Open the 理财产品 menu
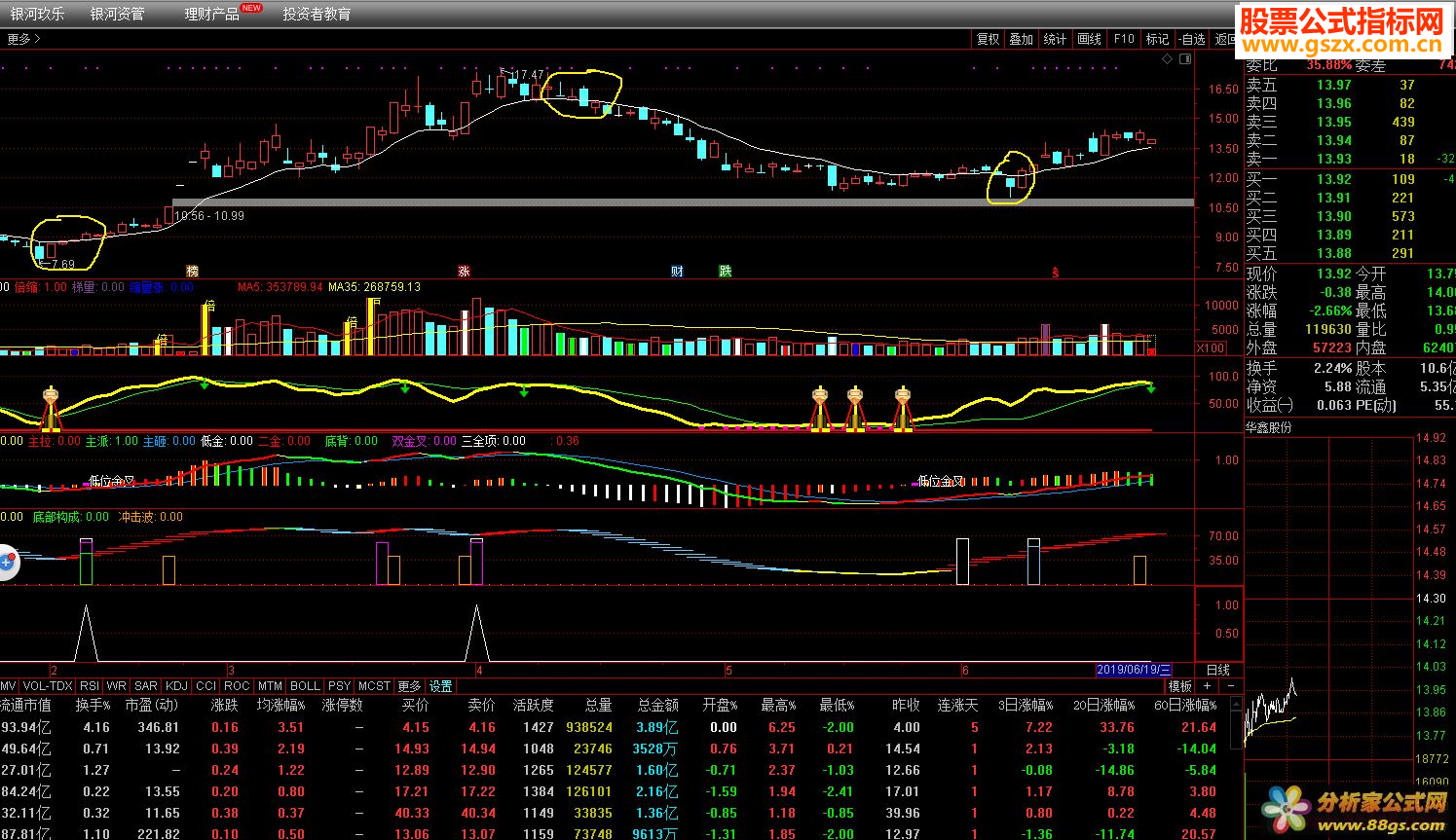Viewport: 1456px width, 840px height. (211, 14)
